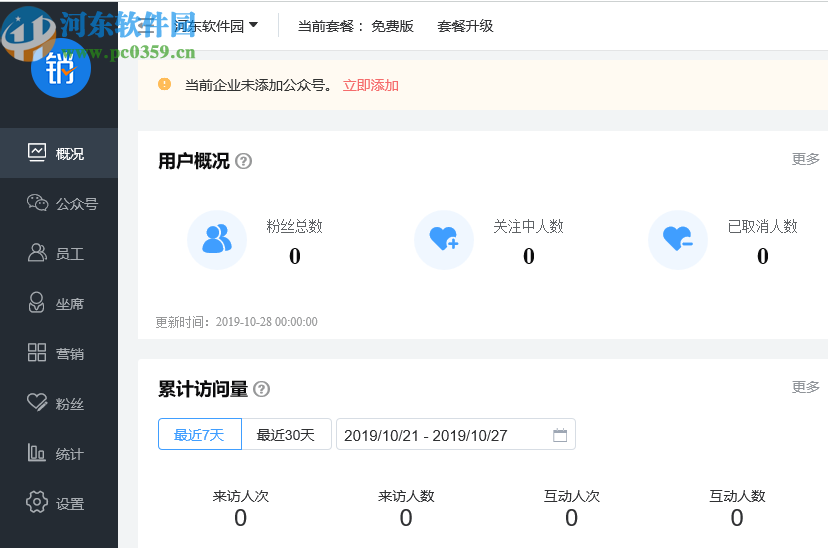Viewport: 828px width, 548px height.
Task: Click the blue 销 app logo
Action: (61, 68)
